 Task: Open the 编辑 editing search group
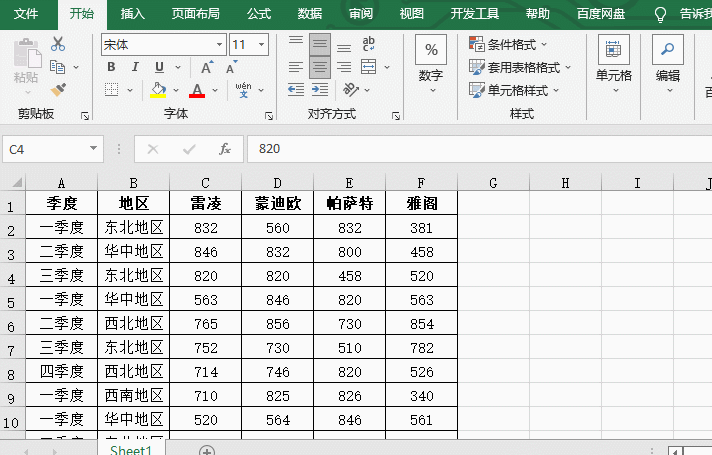[x=668, y=64]
